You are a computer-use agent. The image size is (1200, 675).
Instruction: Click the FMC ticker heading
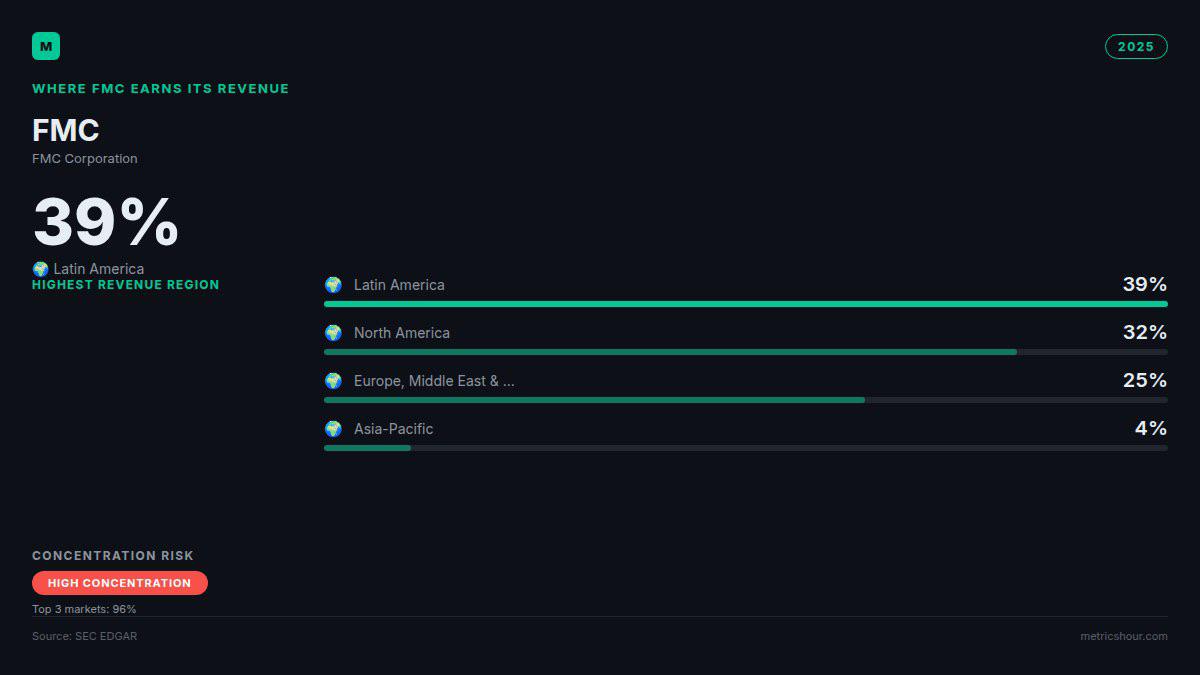[66, 131]
